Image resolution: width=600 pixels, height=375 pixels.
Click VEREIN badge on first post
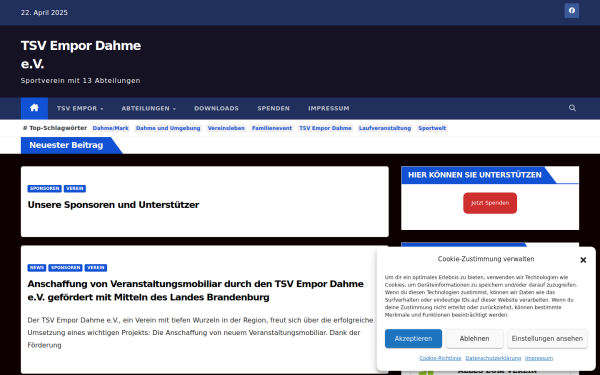click(75, 189)
